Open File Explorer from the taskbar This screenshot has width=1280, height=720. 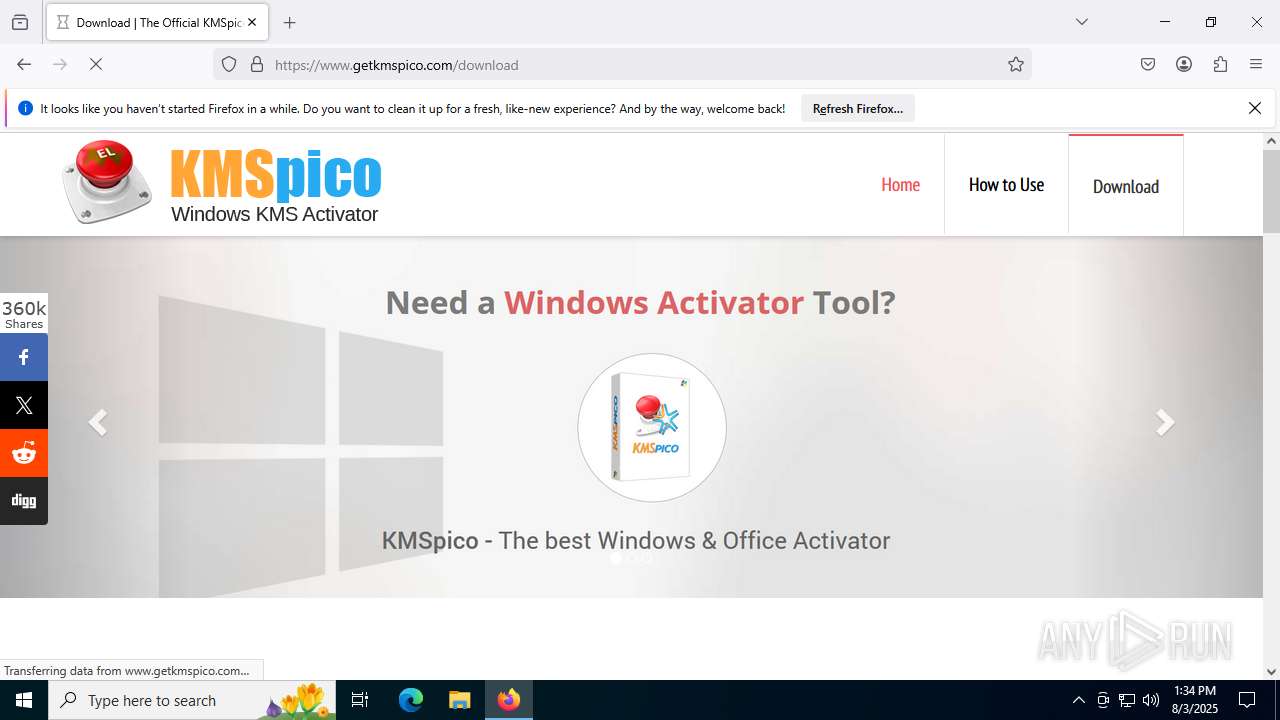coord(459,700)
